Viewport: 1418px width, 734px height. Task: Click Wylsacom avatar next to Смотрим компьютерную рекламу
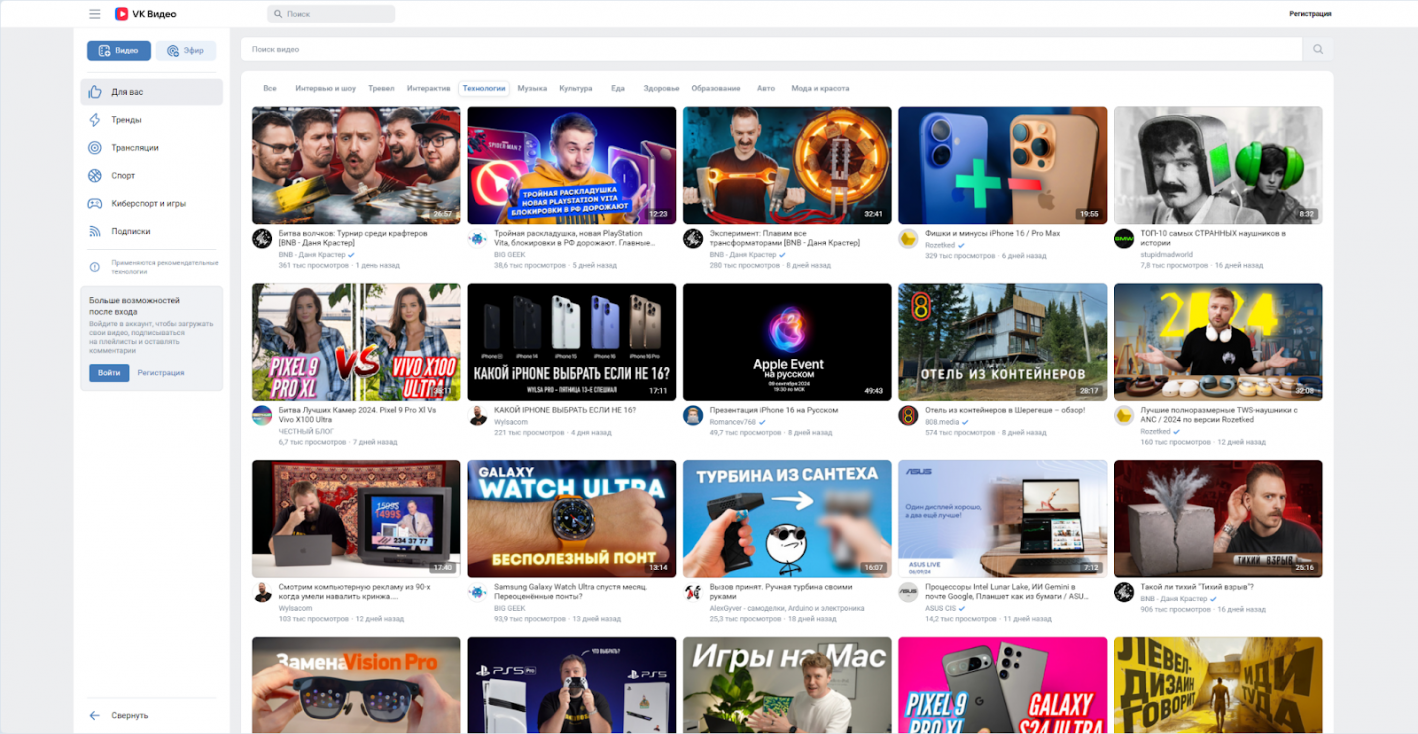262,592
